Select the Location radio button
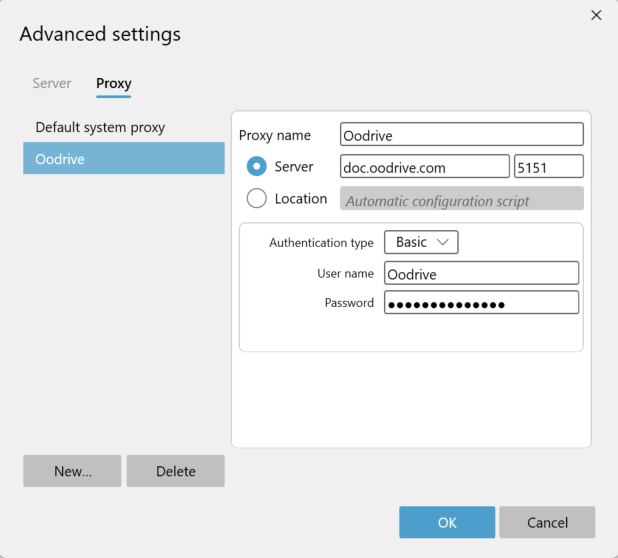This screenshot has width=618, height=558. tap(257, 198)
